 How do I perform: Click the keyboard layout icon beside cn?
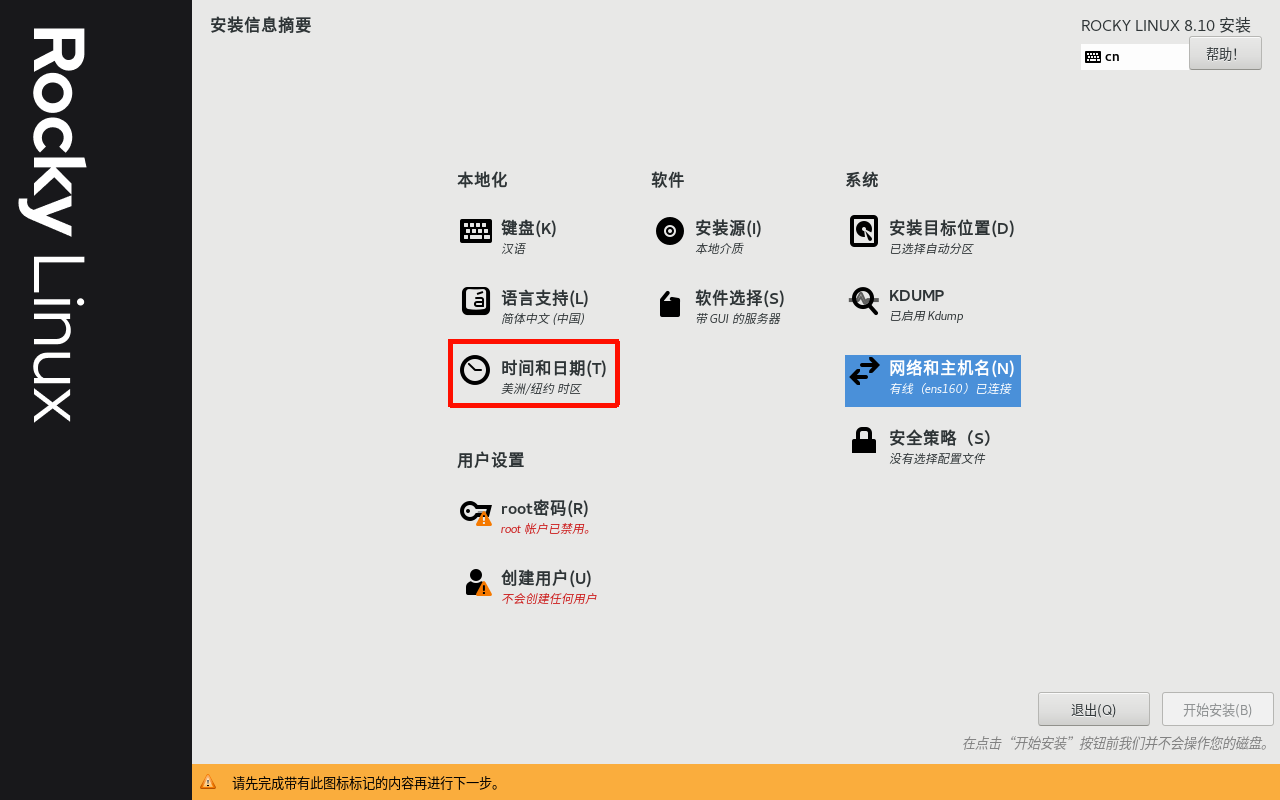(x=1093, y=57)
